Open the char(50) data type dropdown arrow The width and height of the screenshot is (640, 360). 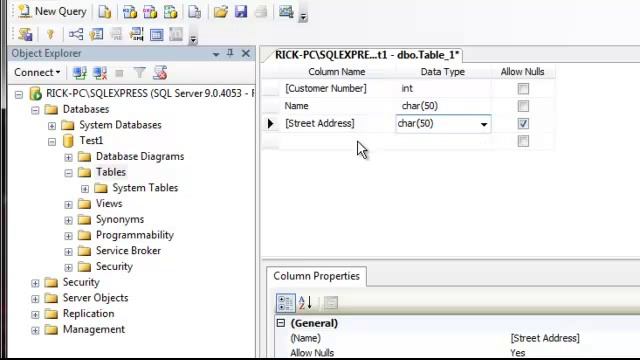pyautogui.click(x=484, y=124)
